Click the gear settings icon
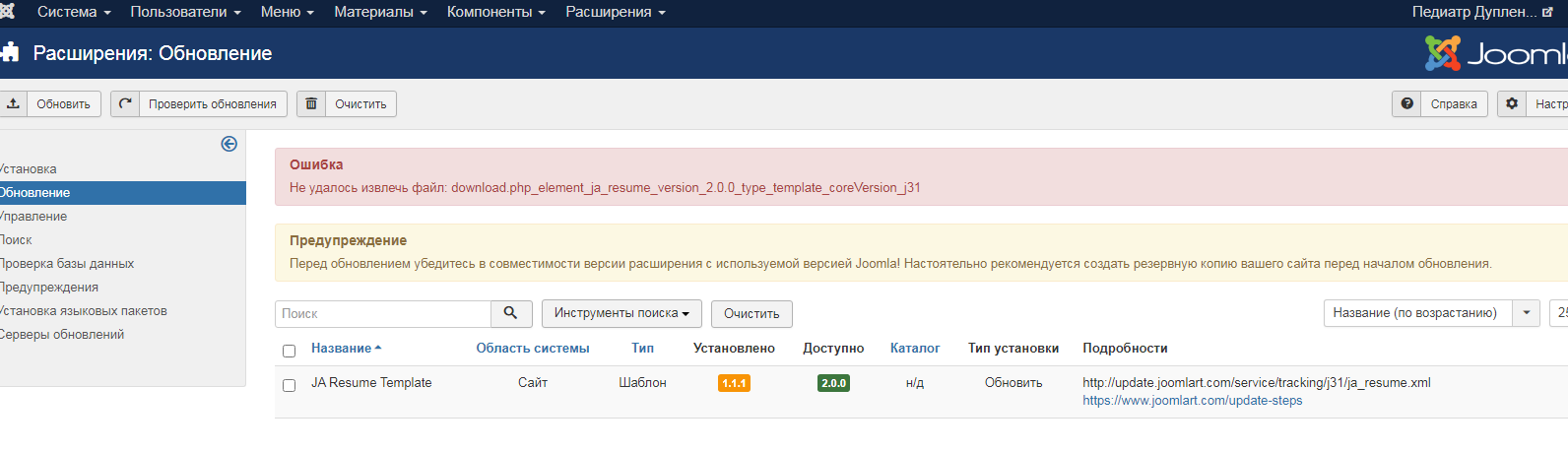Viewport: 1568px width, 452px height. pyautogui.click(x=1512, y=103)
